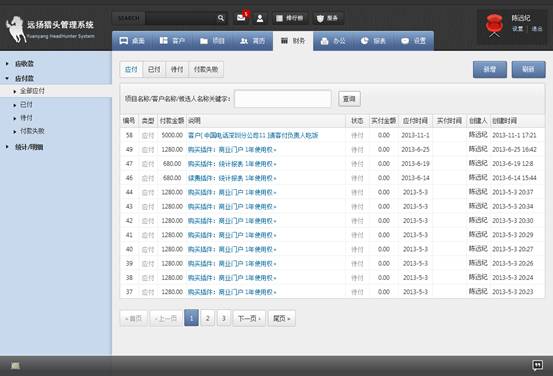
Task: Open description link of record 58
Action: pos(253,135)
